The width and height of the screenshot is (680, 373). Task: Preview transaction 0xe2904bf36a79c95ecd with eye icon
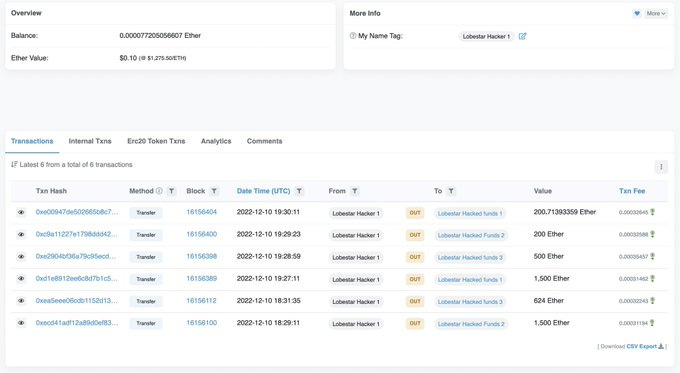tap(21, 257)
